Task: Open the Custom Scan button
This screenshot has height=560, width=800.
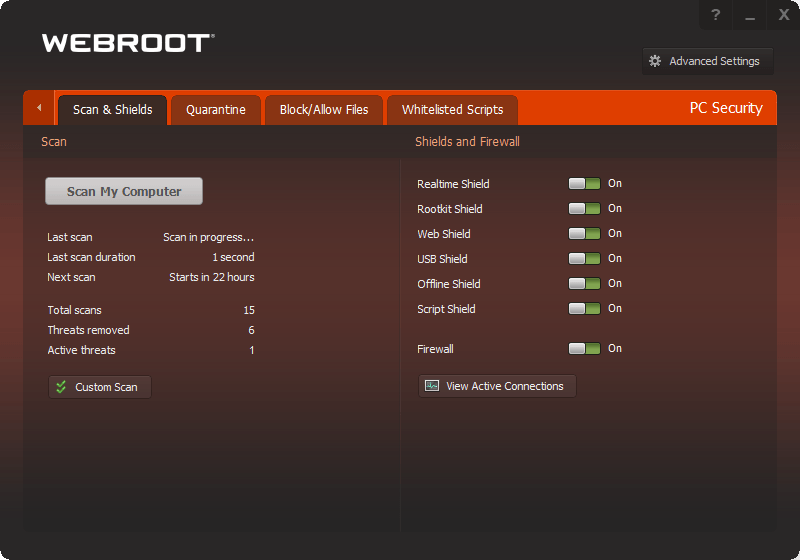Action: pyautogui.click(x=100, y=387)
